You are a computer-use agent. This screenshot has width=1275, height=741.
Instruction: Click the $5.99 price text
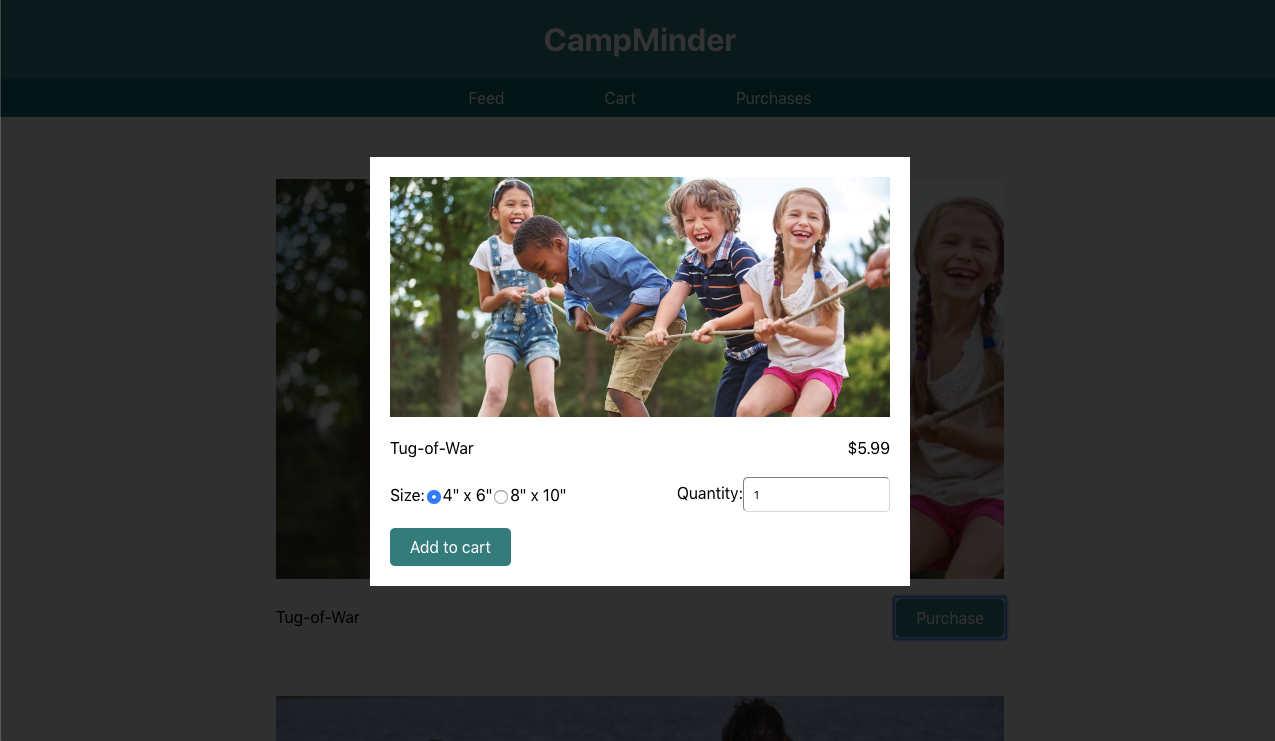pyautogui.click(x=868, y=448)
